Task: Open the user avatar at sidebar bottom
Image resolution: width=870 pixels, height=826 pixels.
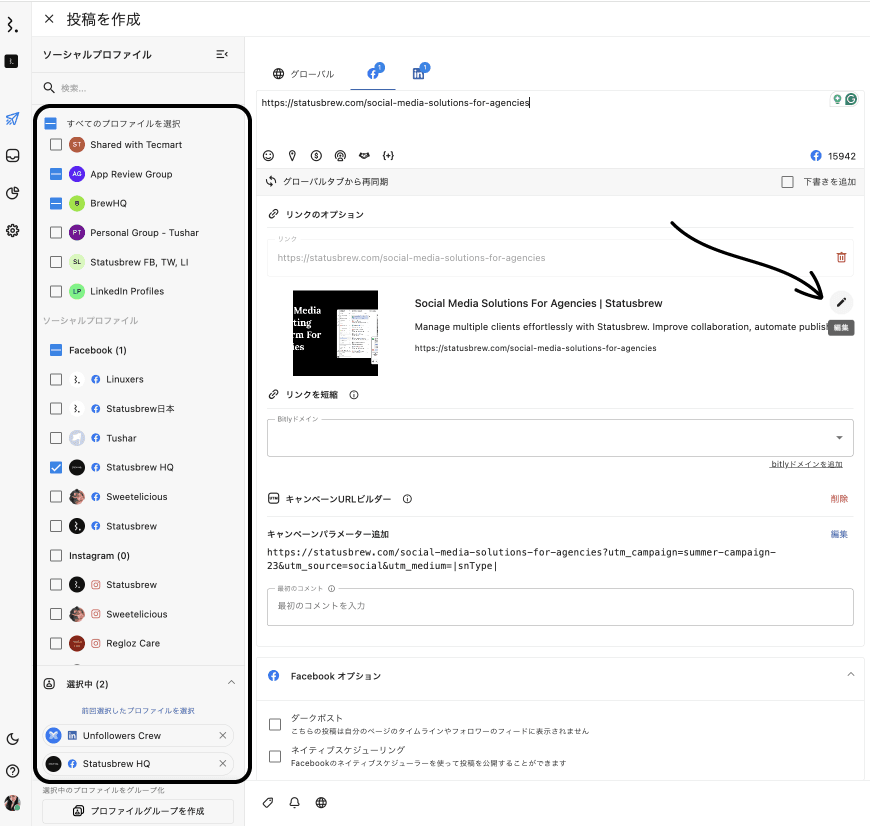Action: (x=12, y=803)
